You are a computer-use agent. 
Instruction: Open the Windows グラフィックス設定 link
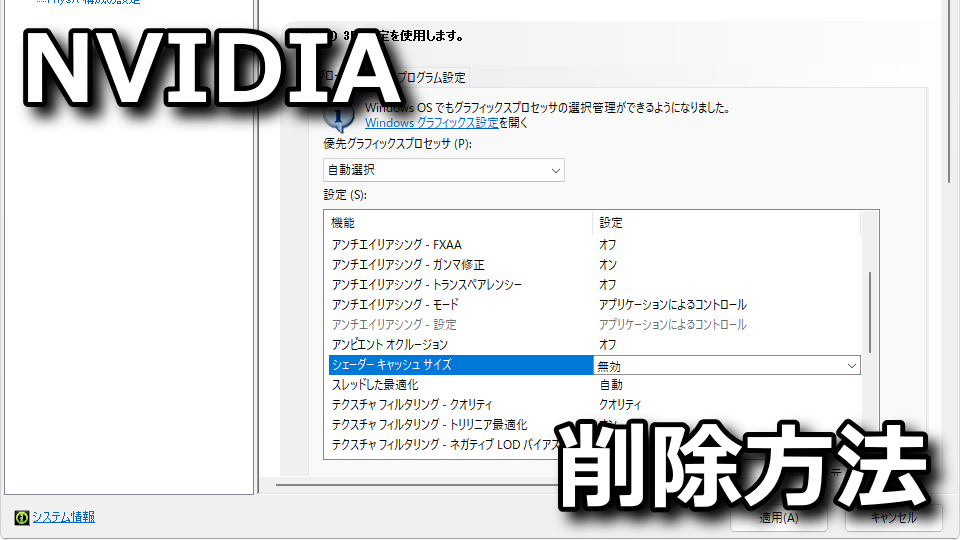coord(432,122)
